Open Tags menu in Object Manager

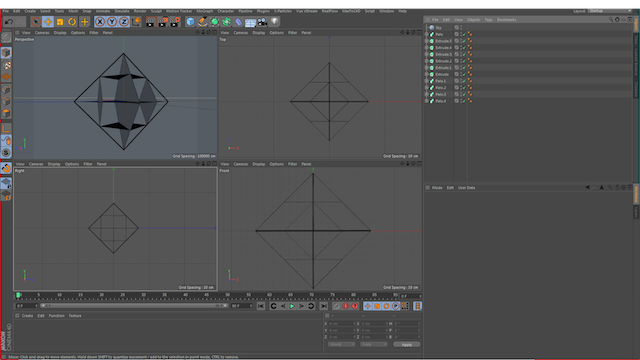[x=489, y=20]
